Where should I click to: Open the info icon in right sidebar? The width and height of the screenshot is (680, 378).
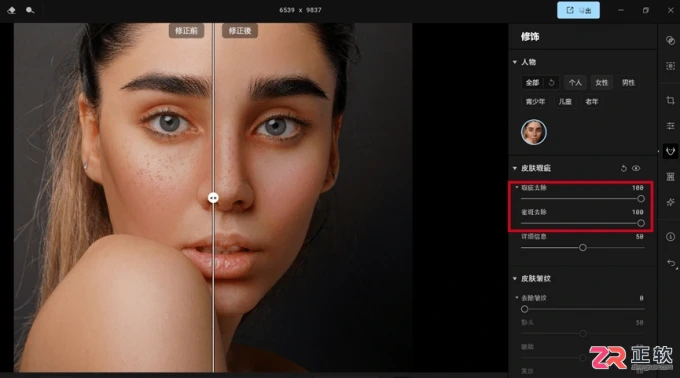[x=670, y=237]
